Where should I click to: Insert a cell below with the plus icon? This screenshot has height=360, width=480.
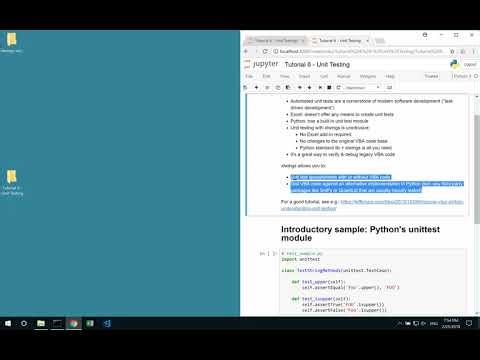pyautogui.click(x=256, y=87)
